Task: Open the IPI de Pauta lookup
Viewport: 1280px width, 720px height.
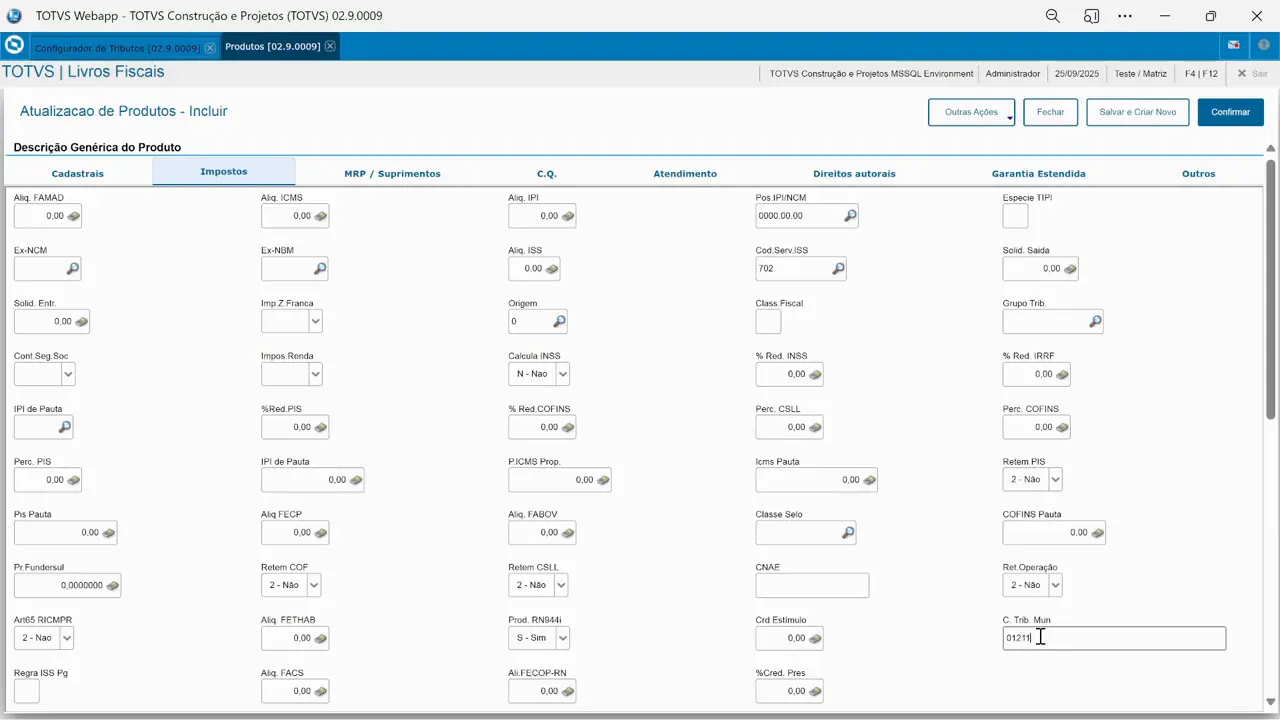Action: [64, 426]
